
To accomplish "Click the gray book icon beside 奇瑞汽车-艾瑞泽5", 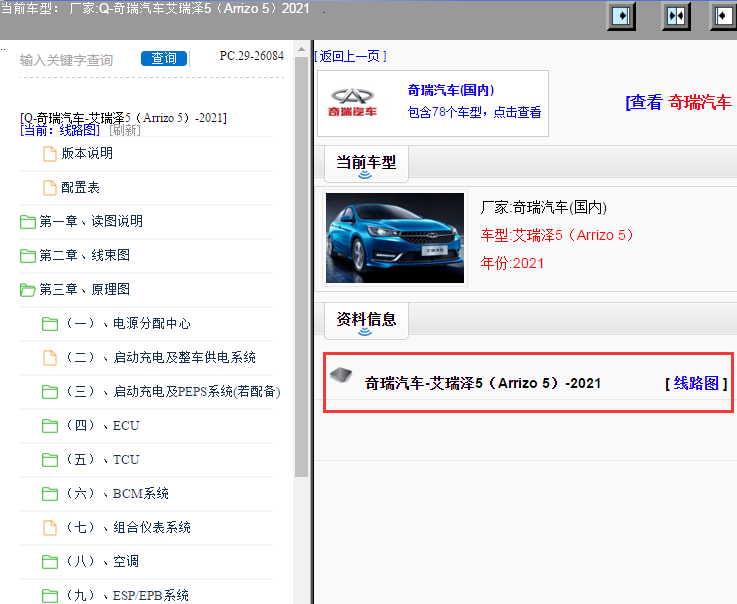I will coord(341,375).
